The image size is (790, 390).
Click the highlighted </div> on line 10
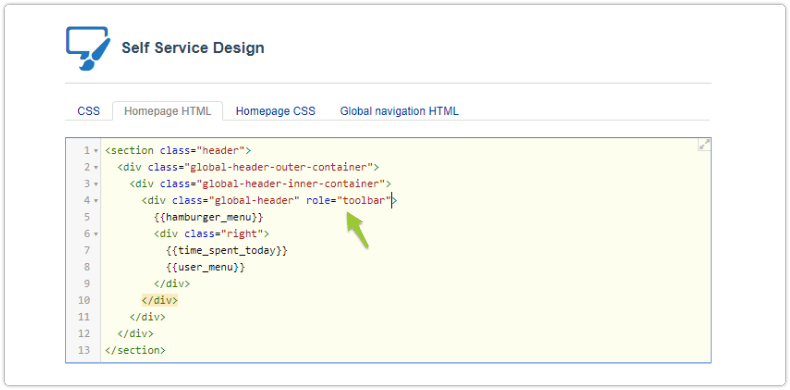[160, 300]
